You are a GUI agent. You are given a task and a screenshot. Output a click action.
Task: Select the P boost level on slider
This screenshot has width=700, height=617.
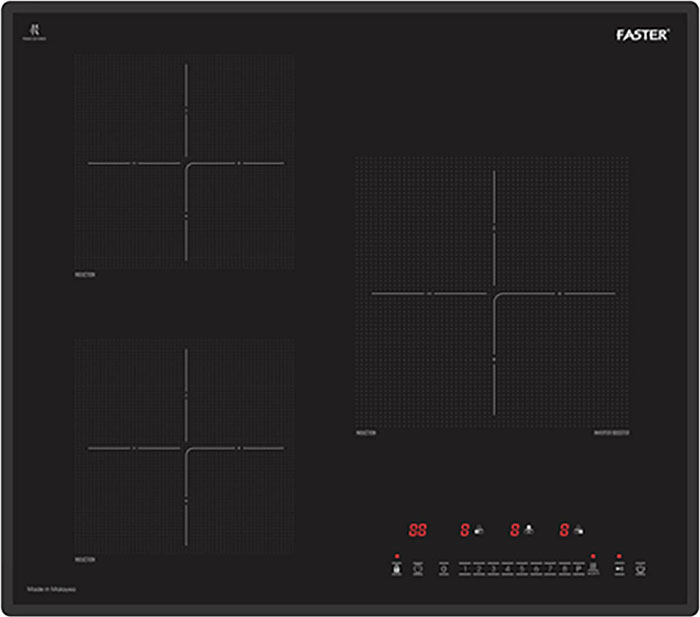(578, 568)
